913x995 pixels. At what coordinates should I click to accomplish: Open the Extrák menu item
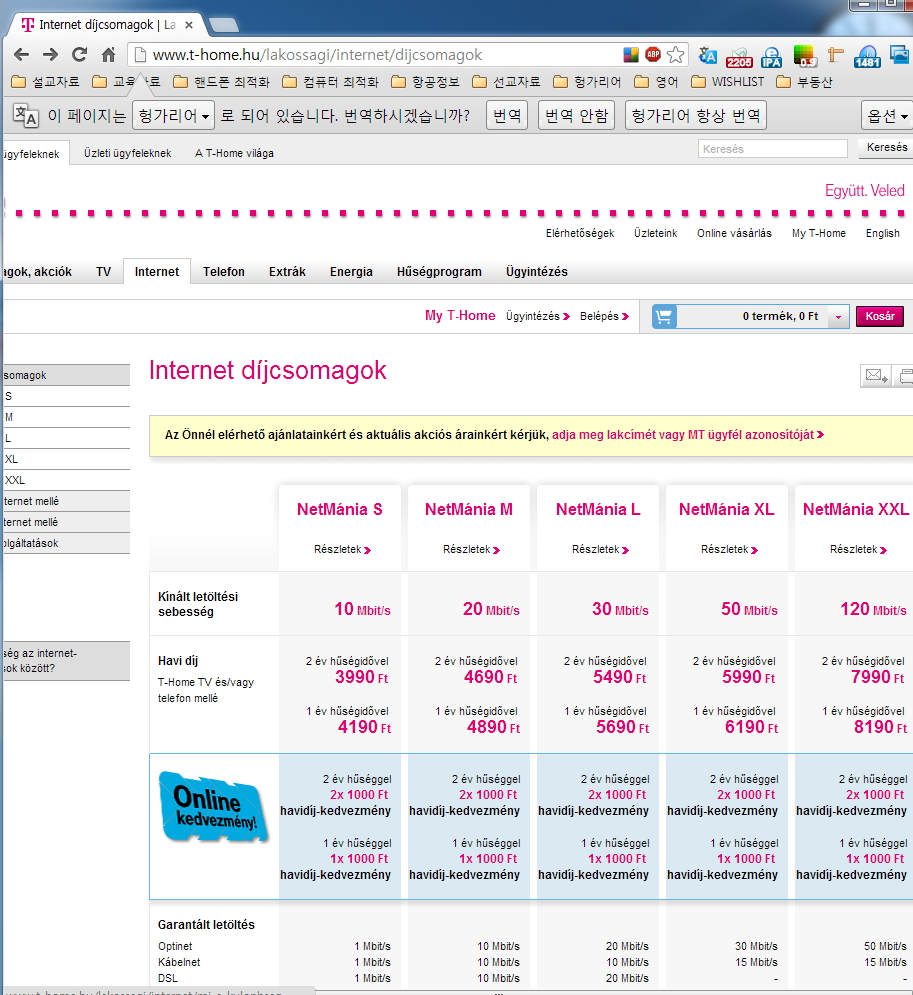click(x=287, y=272)
